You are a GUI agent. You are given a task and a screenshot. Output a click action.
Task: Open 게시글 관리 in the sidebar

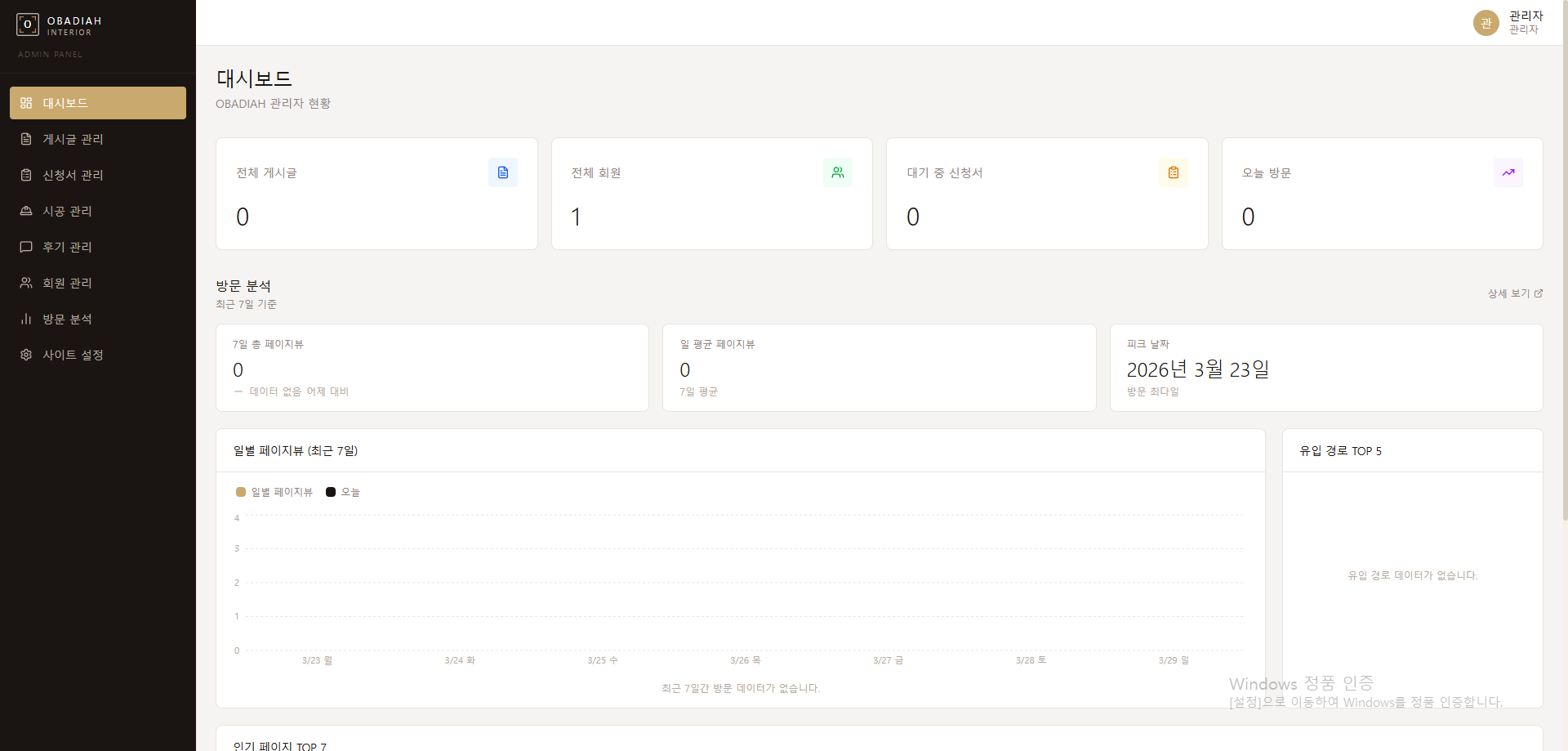[x=73, y=139]
